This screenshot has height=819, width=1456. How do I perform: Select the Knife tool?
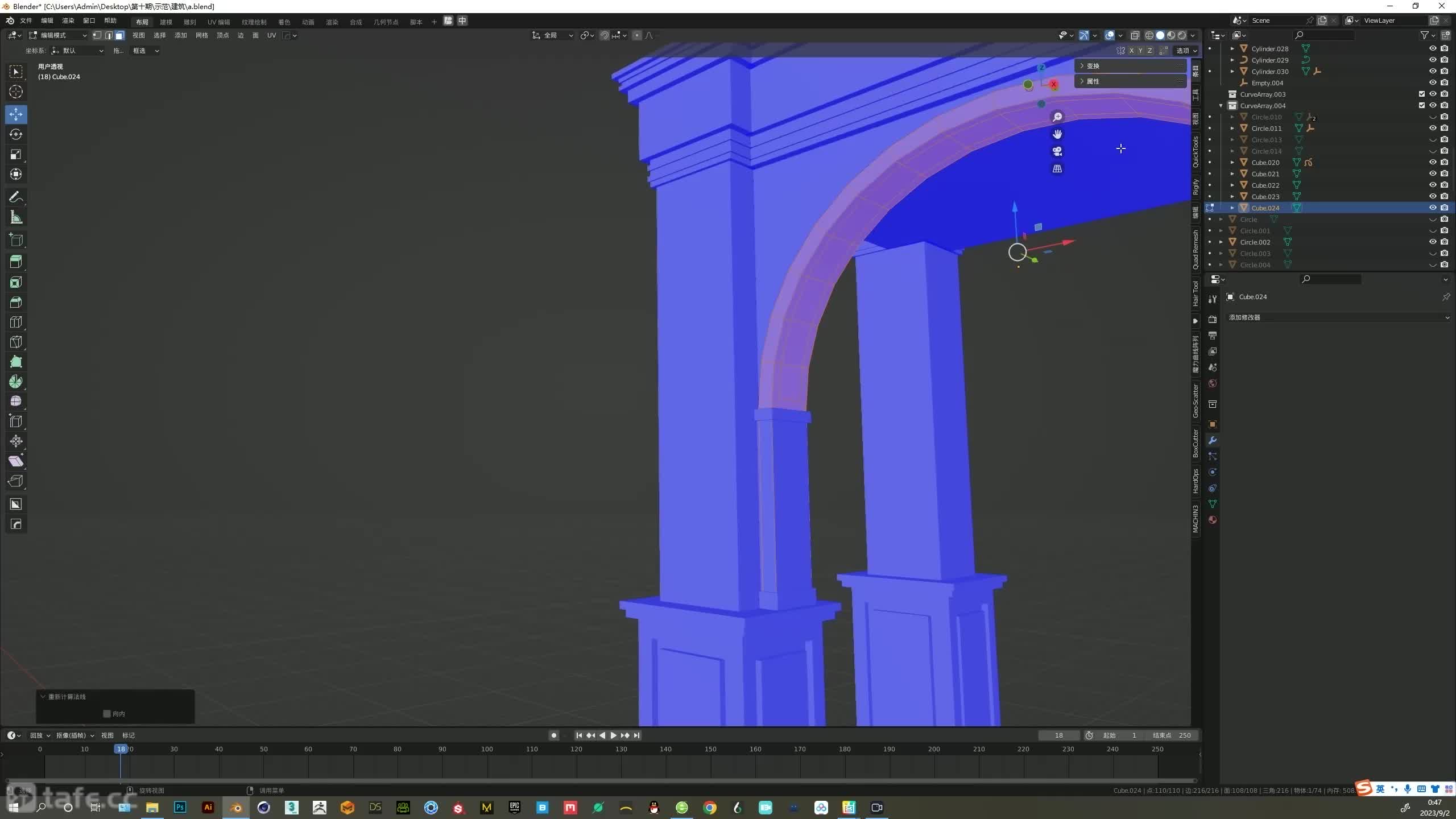pos(16,342)
